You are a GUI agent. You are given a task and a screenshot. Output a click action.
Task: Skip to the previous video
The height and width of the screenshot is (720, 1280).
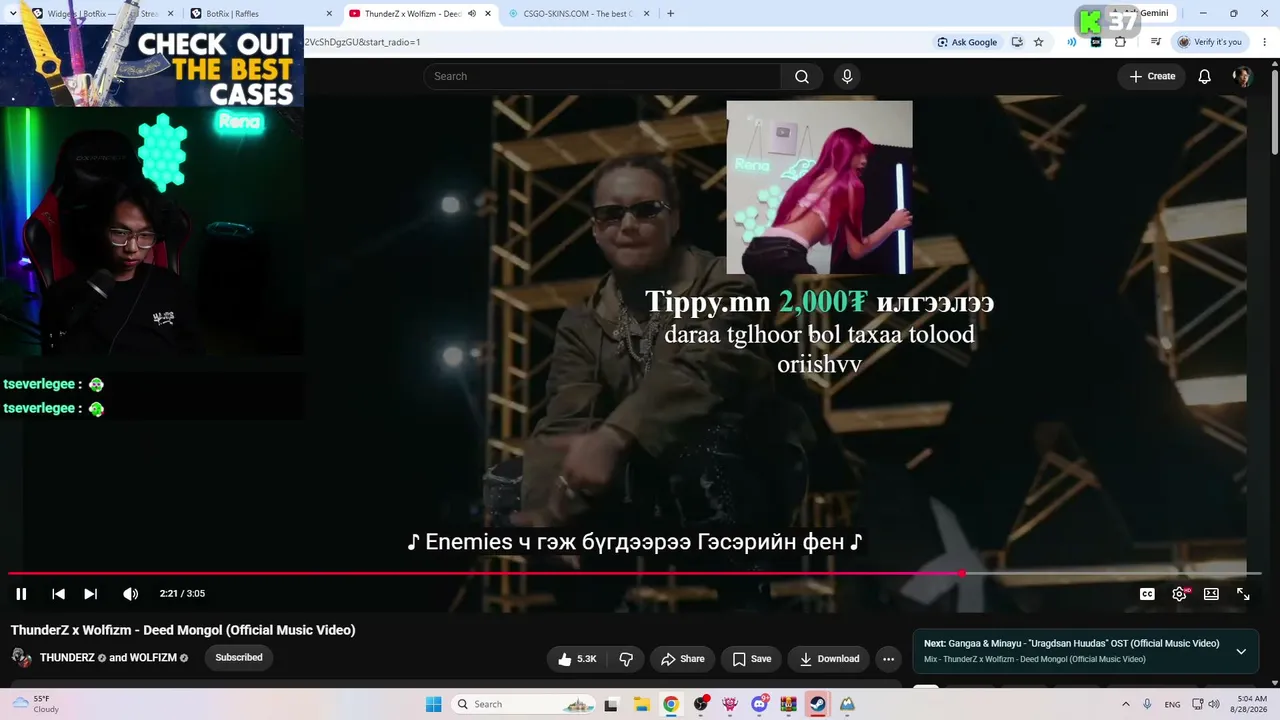click(x=58, y=594)
